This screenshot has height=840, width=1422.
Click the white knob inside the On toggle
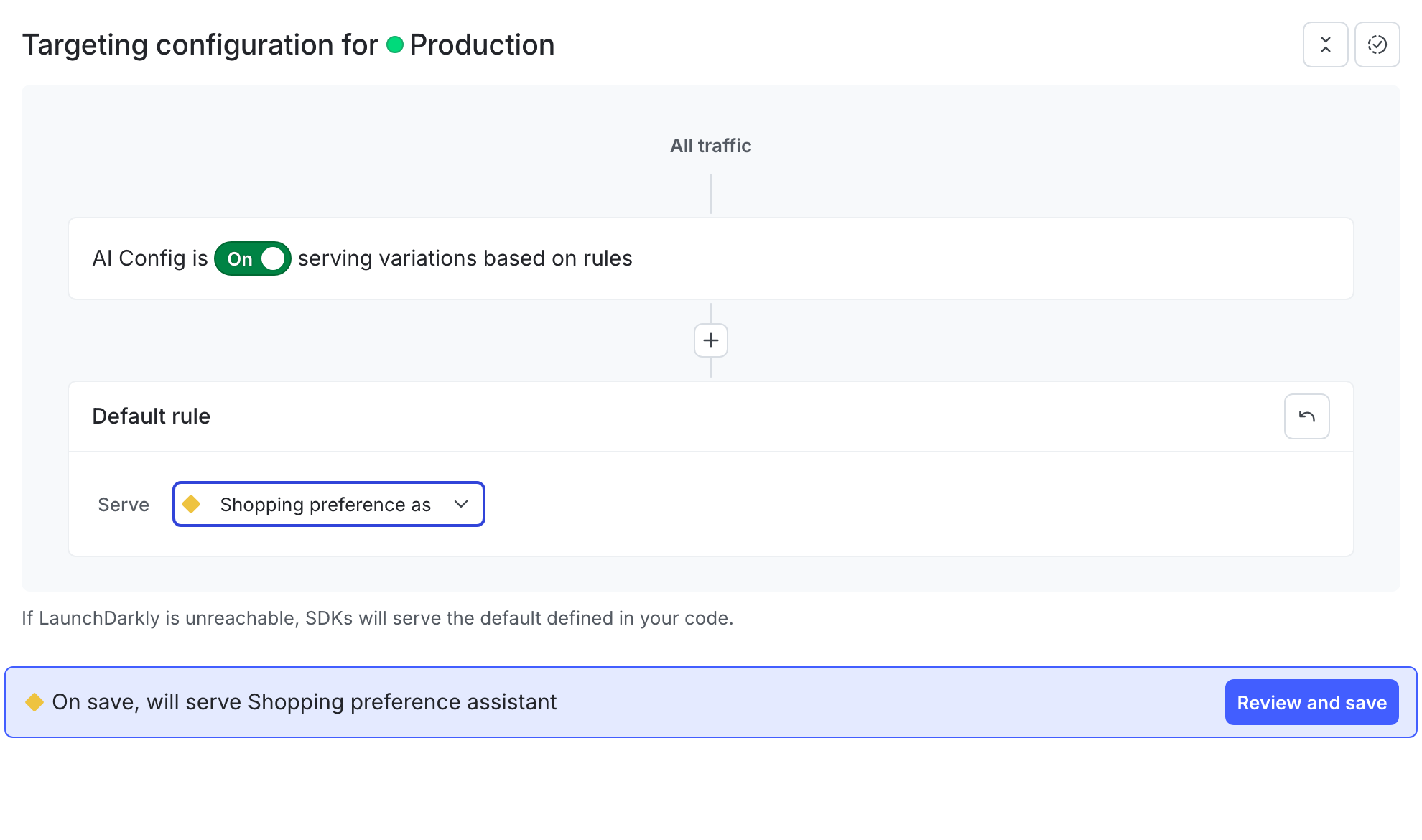(272, 258)
